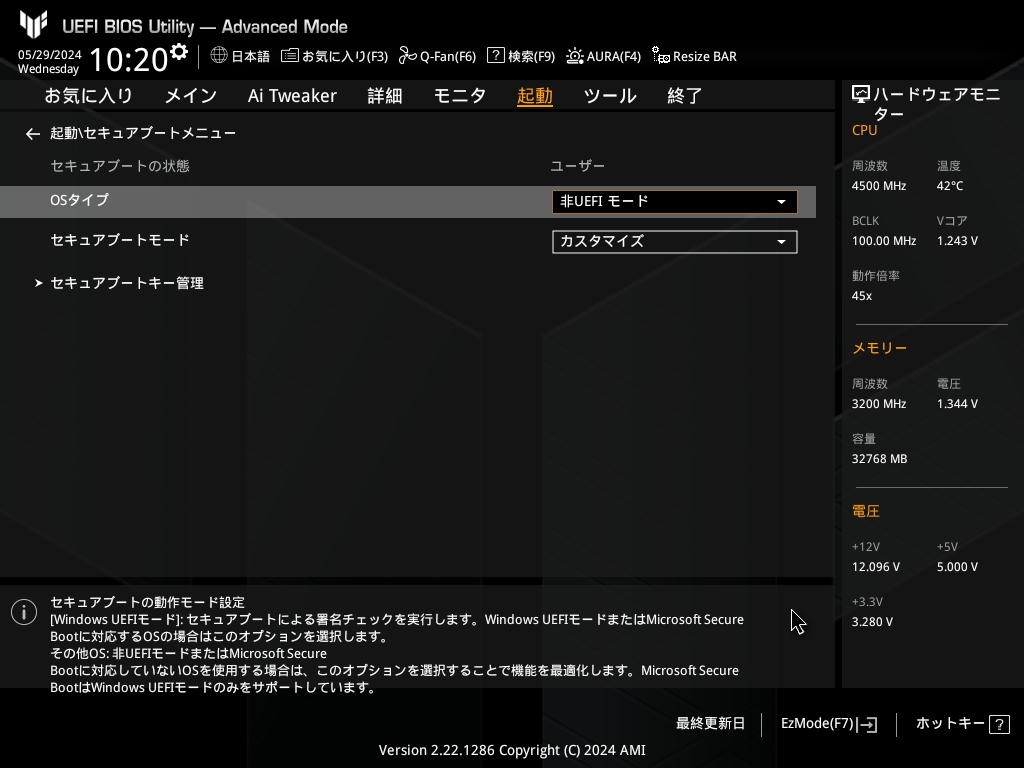Image resolution: width=1024 pixels, height=768 pixels.
Task: Click the +5V 5.000 V reading
Action: 957,567
